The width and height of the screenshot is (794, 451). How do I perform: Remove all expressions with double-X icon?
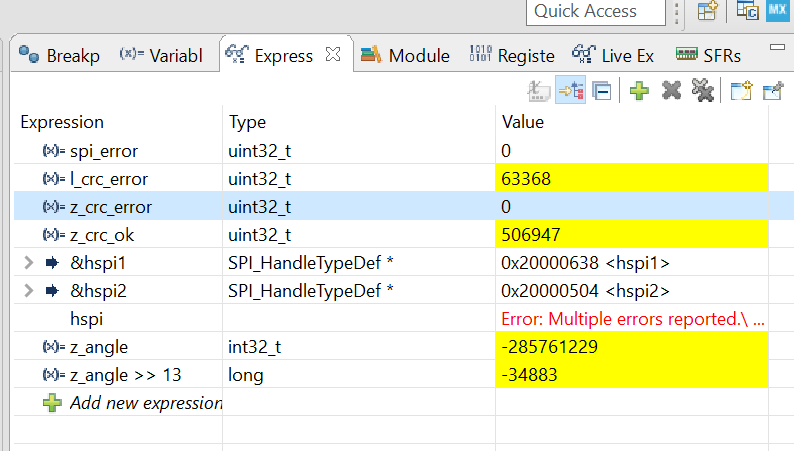tap(703, 91)
